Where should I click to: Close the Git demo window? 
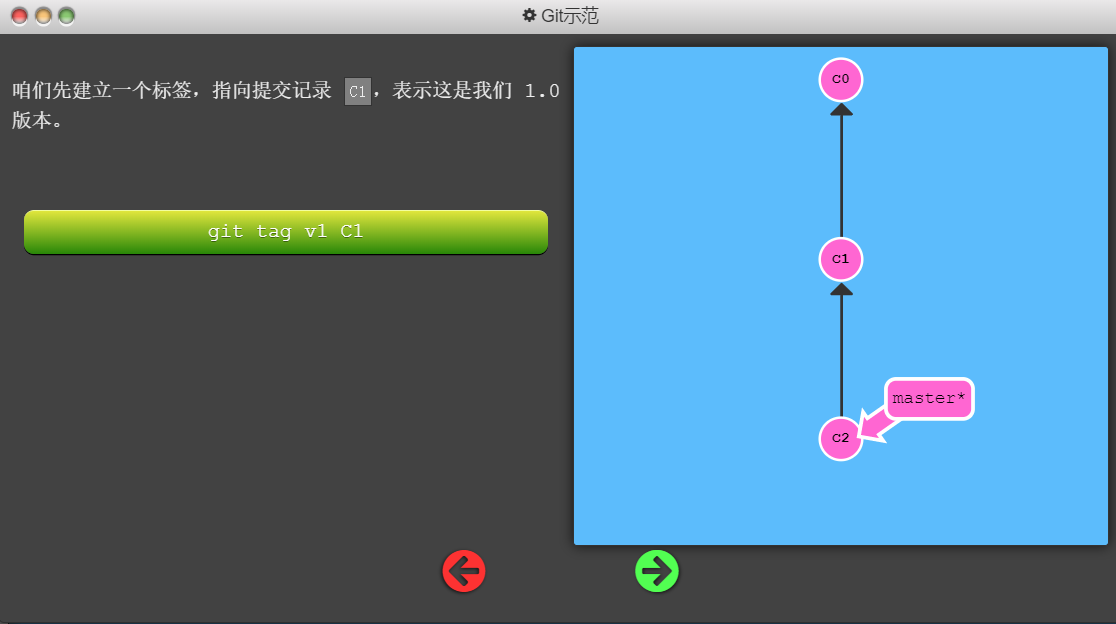point(19,16)
